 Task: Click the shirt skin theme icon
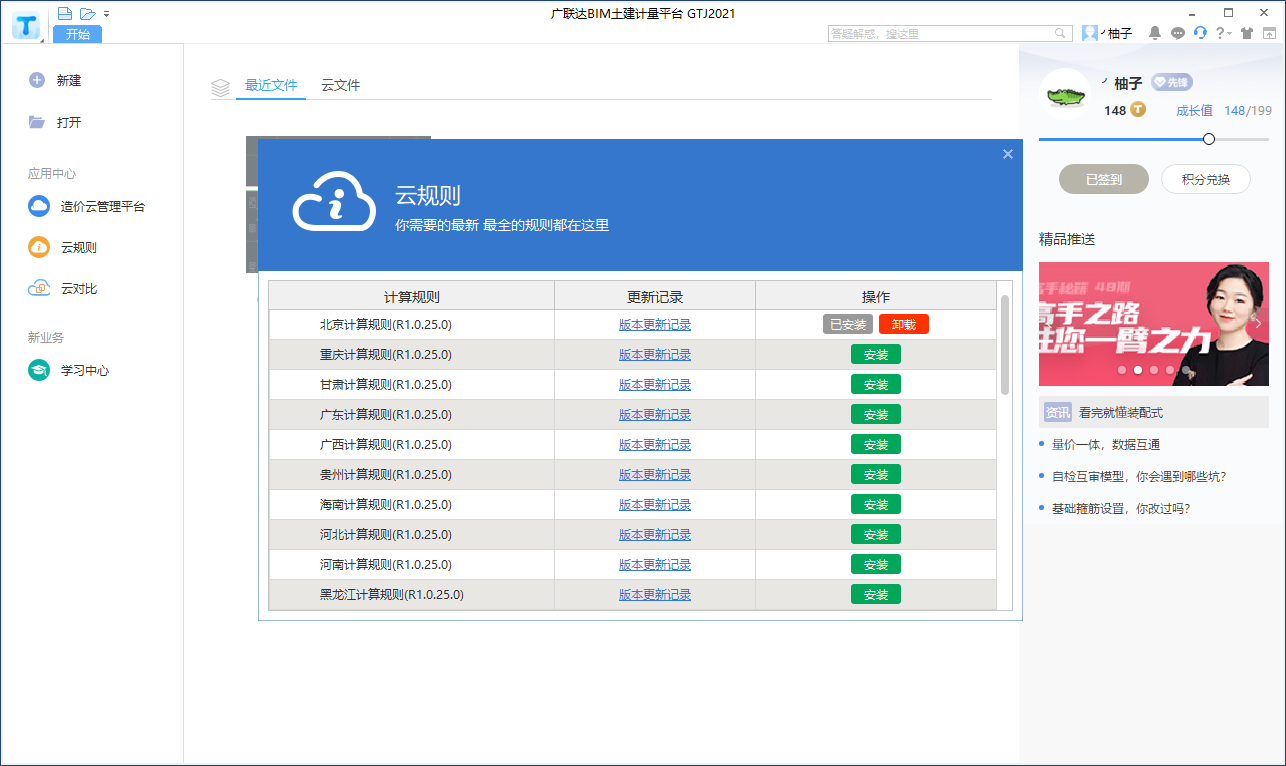pyautogui.click(x=1246, y=33)
